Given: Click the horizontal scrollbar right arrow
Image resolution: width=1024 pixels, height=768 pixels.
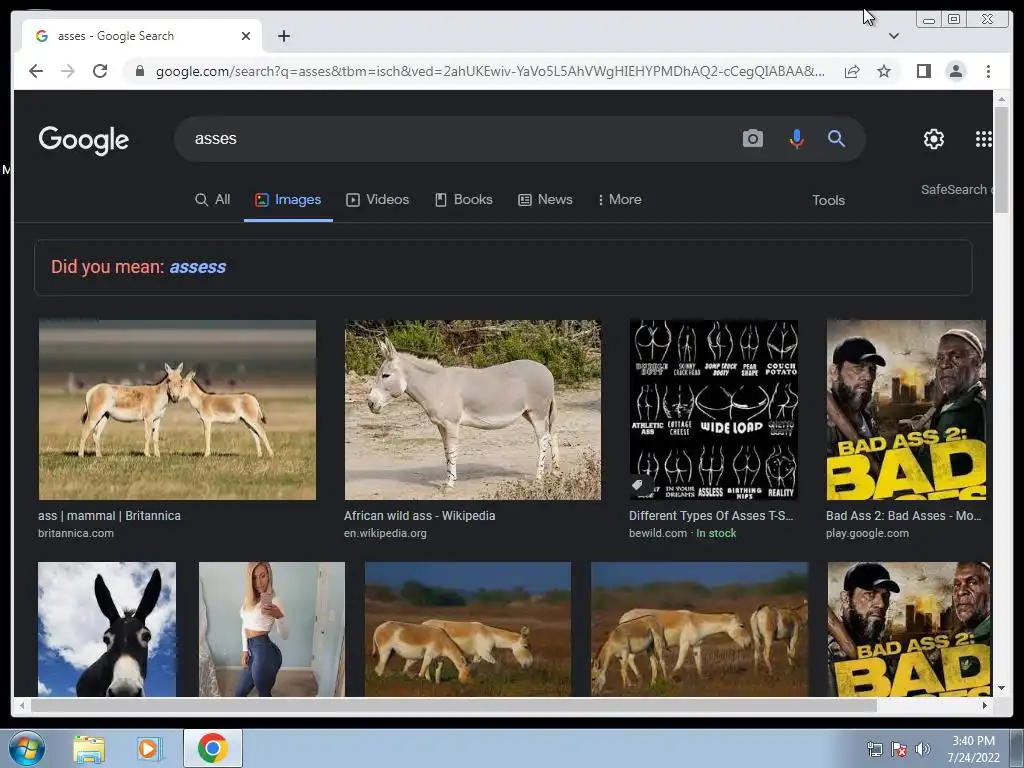Looking at the screenshot, I should tap(985, 705).
